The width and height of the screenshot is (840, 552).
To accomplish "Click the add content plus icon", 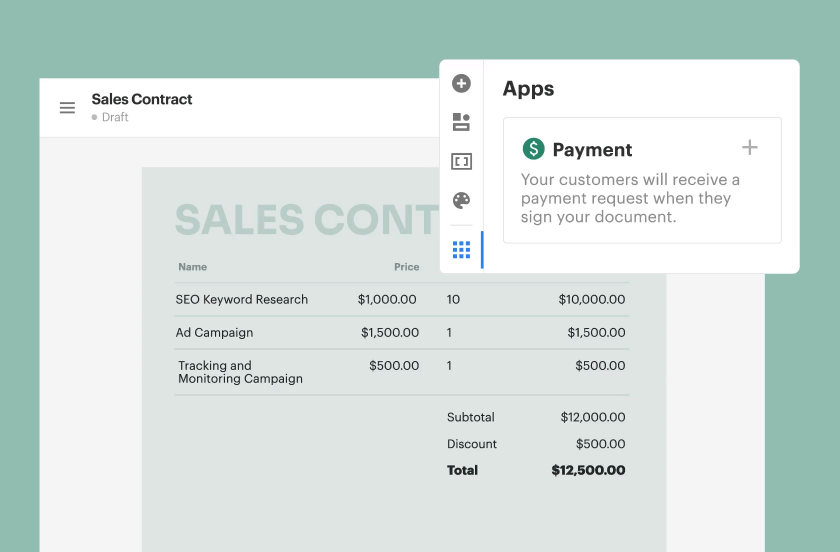I will (x=461, y=83).
